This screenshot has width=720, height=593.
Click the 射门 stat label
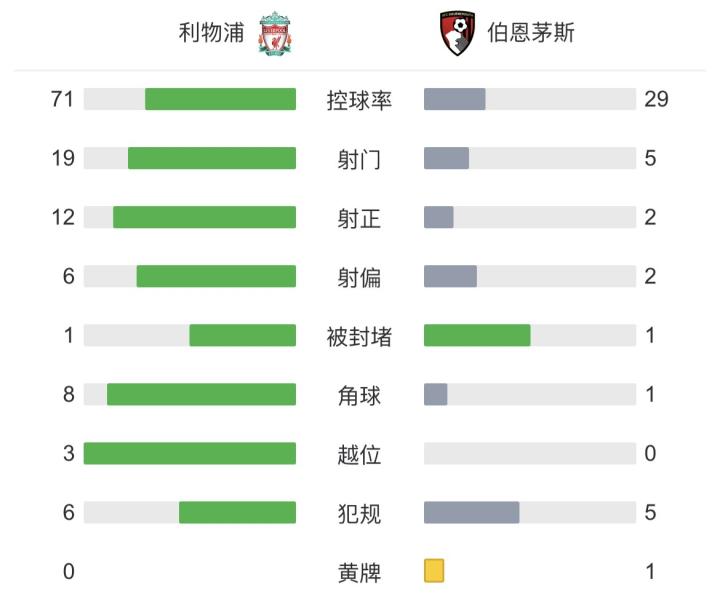tap(359, 159)
